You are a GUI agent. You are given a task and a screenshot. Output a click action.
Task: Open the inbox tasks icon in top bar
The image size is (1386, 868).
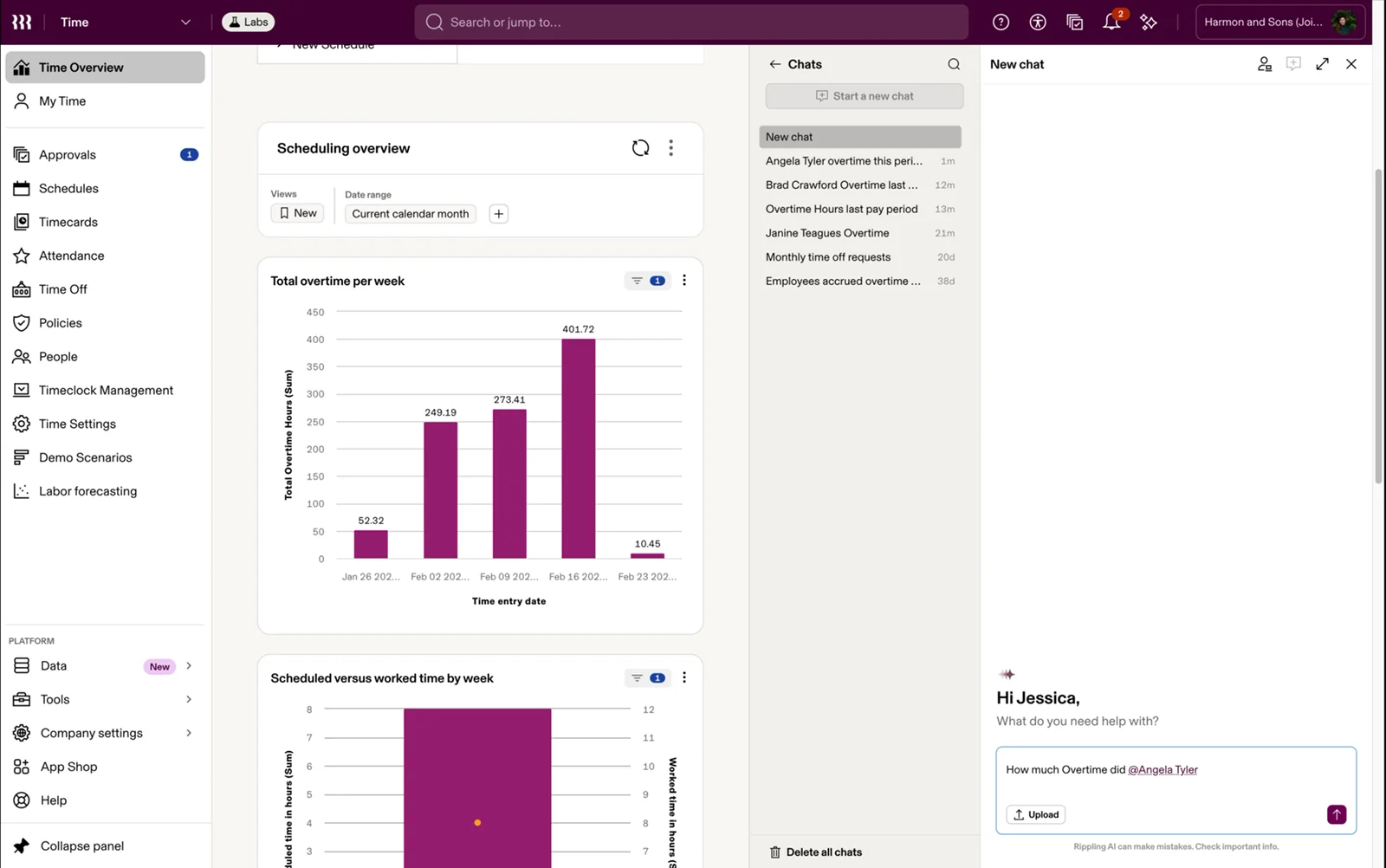pyautogui.click(x=1075, y=23)
